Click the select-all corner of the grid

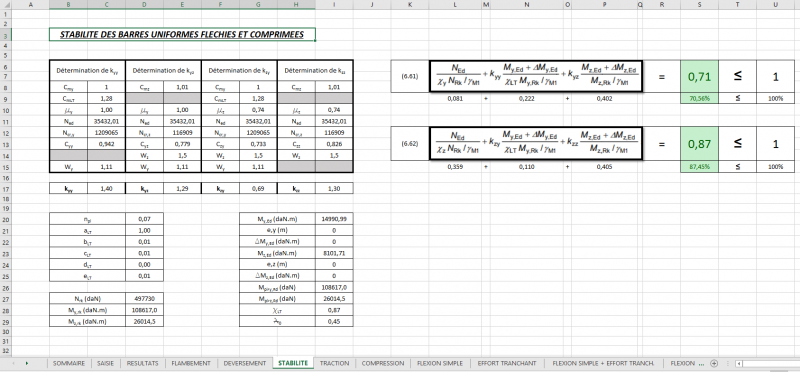[5, 5]
